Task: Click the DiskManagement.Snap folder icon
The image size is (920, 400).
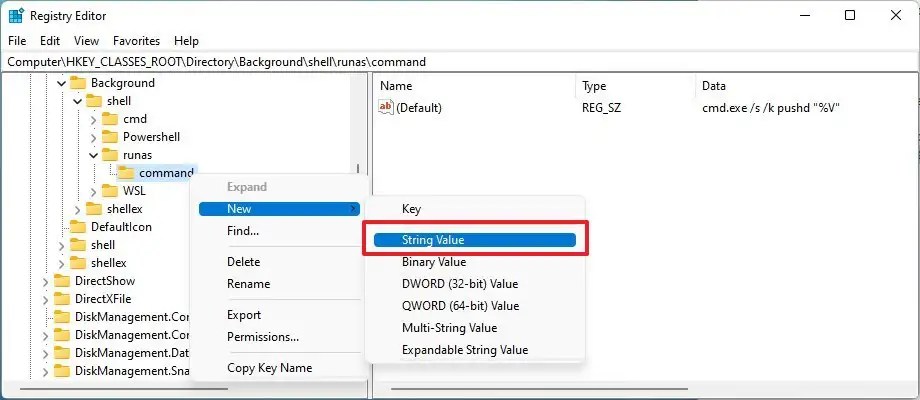Action: click(62, 371)
